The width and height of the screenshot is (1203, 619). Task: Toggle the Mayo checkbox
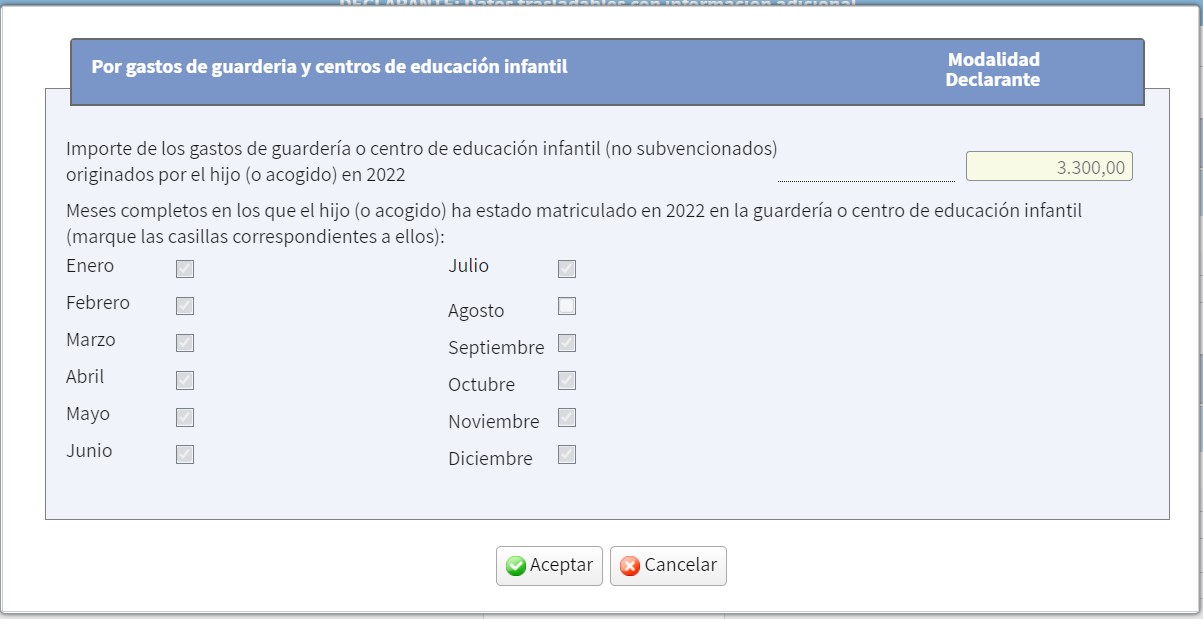(x=185, y=417)
